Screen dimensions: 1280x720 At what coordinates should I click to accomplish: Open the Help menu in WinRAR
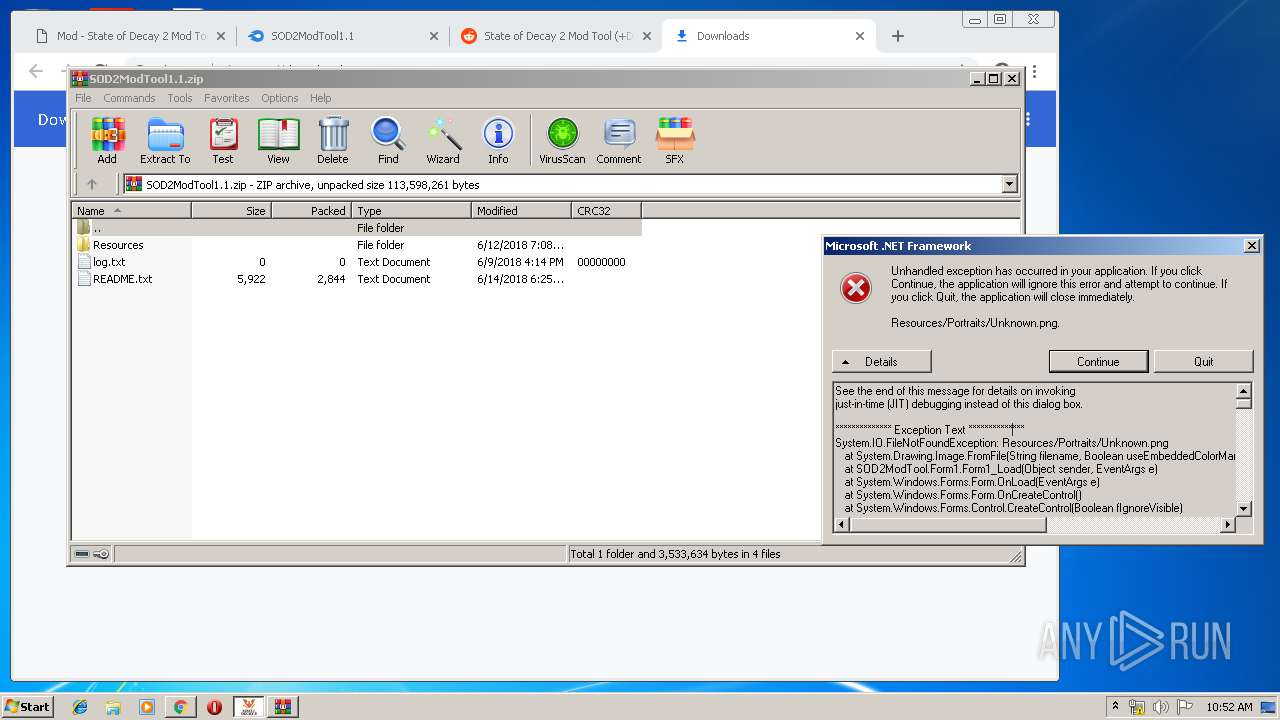pyautogui.click(x=321, y=98)
